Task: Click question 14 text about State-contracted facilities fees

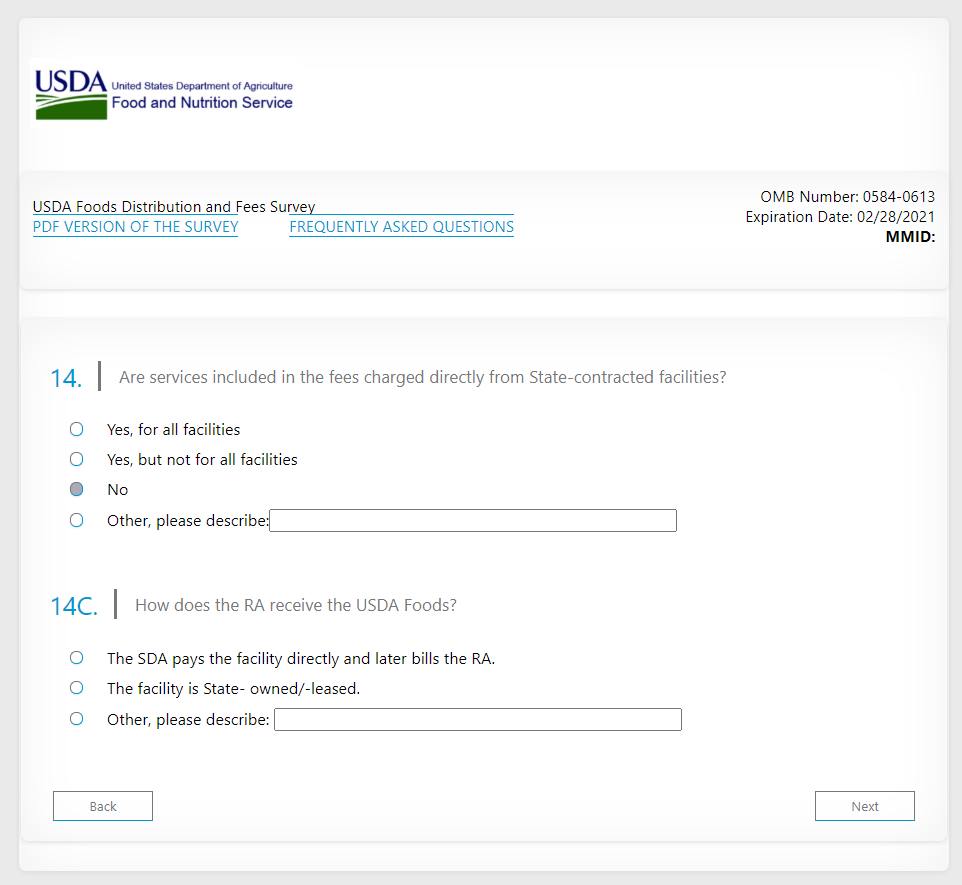Action: pyautogui.click(x=422, y=377)
